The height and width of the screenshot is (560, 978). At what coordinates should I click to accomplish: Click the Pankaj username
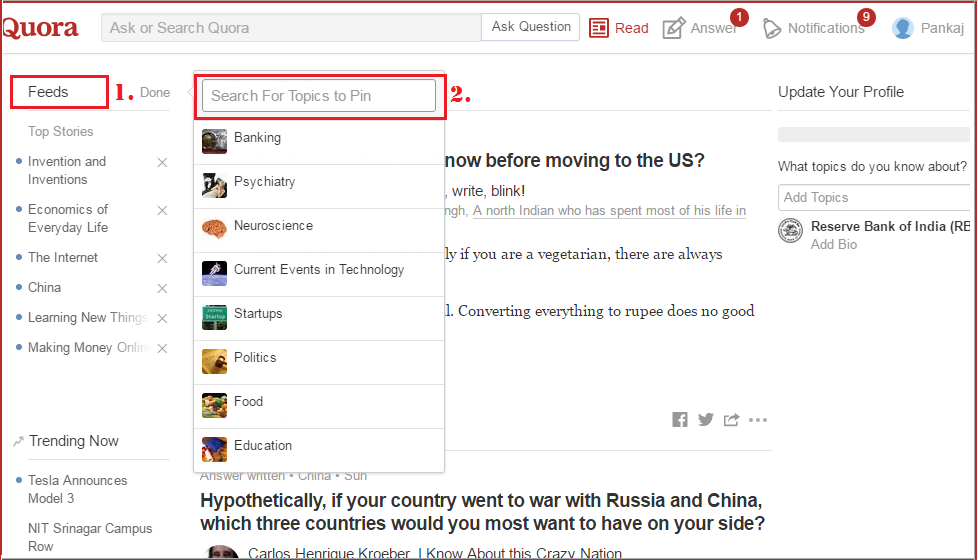(x=942, y=28)
